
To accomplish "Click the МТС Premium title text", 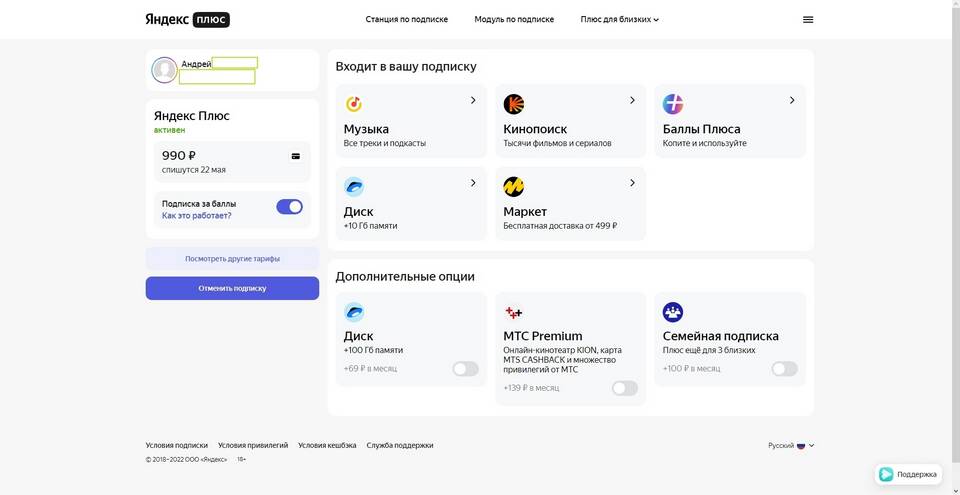I will point(543,336).
